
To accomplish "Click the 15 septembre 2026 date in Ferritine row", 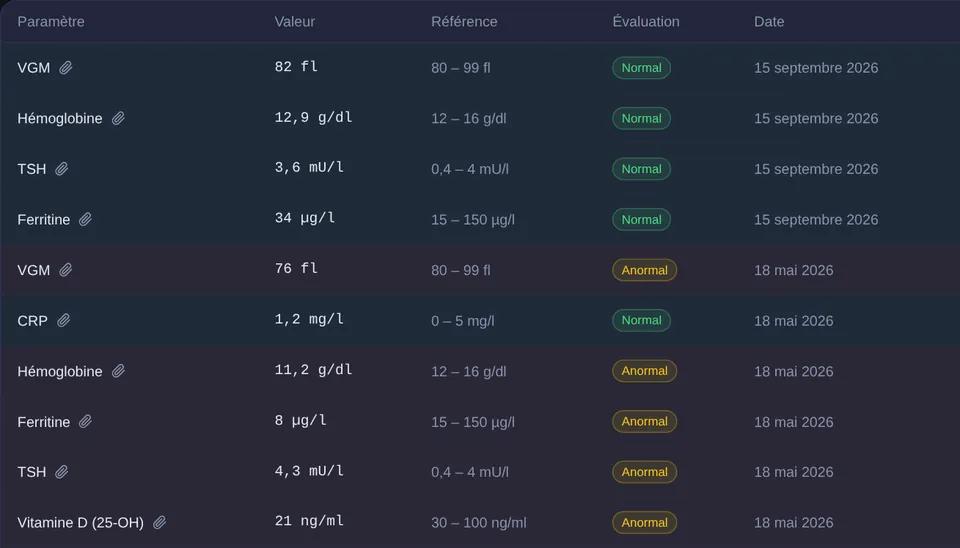I will tap(816, 220).
